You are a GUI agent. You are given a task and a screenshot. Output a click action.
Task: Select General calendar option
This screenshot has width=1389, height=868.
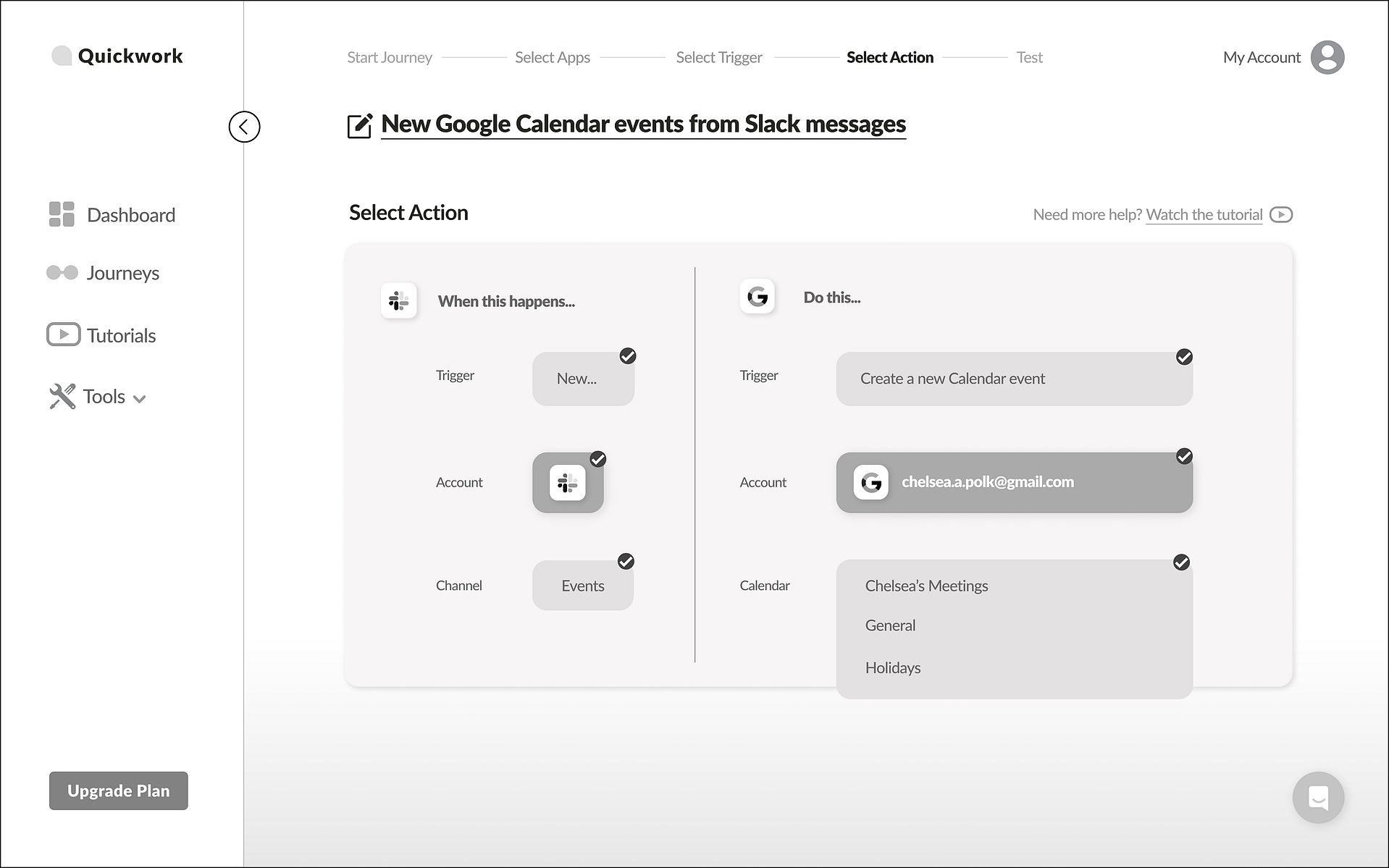(x=890, y=625)
